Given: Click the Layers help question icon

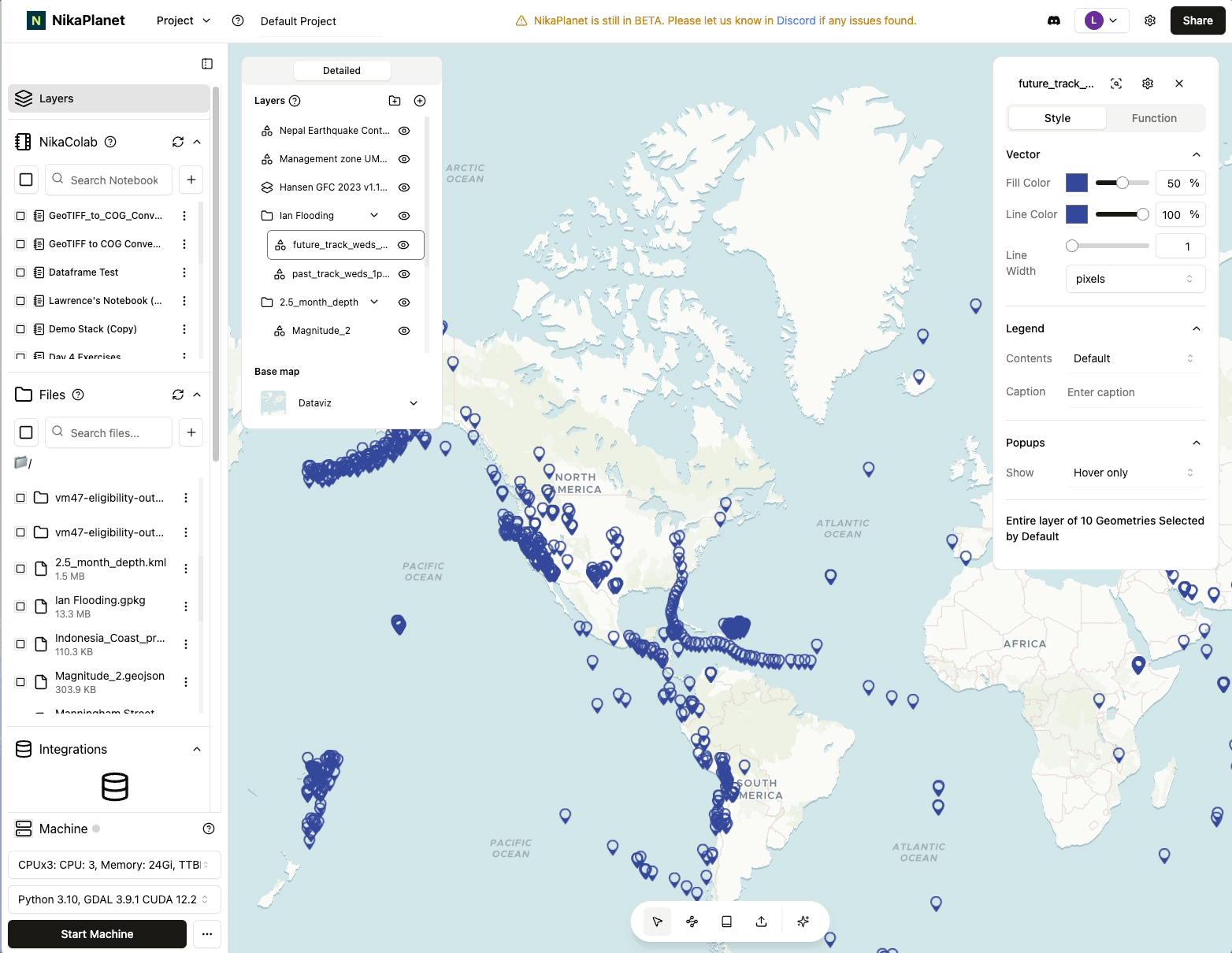Looking at the screenshot, I should click(295, 101).
